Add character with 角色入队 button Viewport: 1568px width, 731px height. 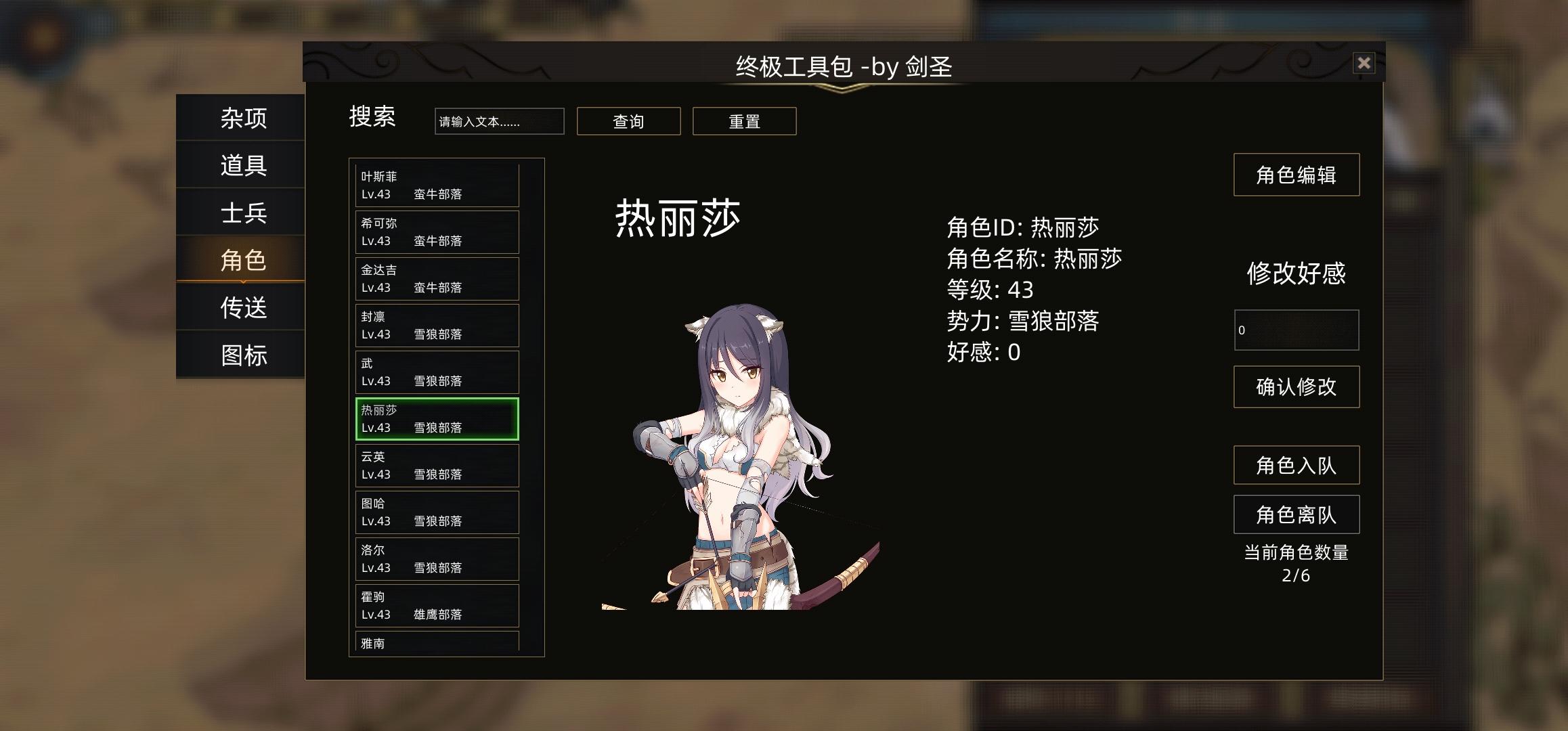pyautogui.click(x=1296, y=465)
